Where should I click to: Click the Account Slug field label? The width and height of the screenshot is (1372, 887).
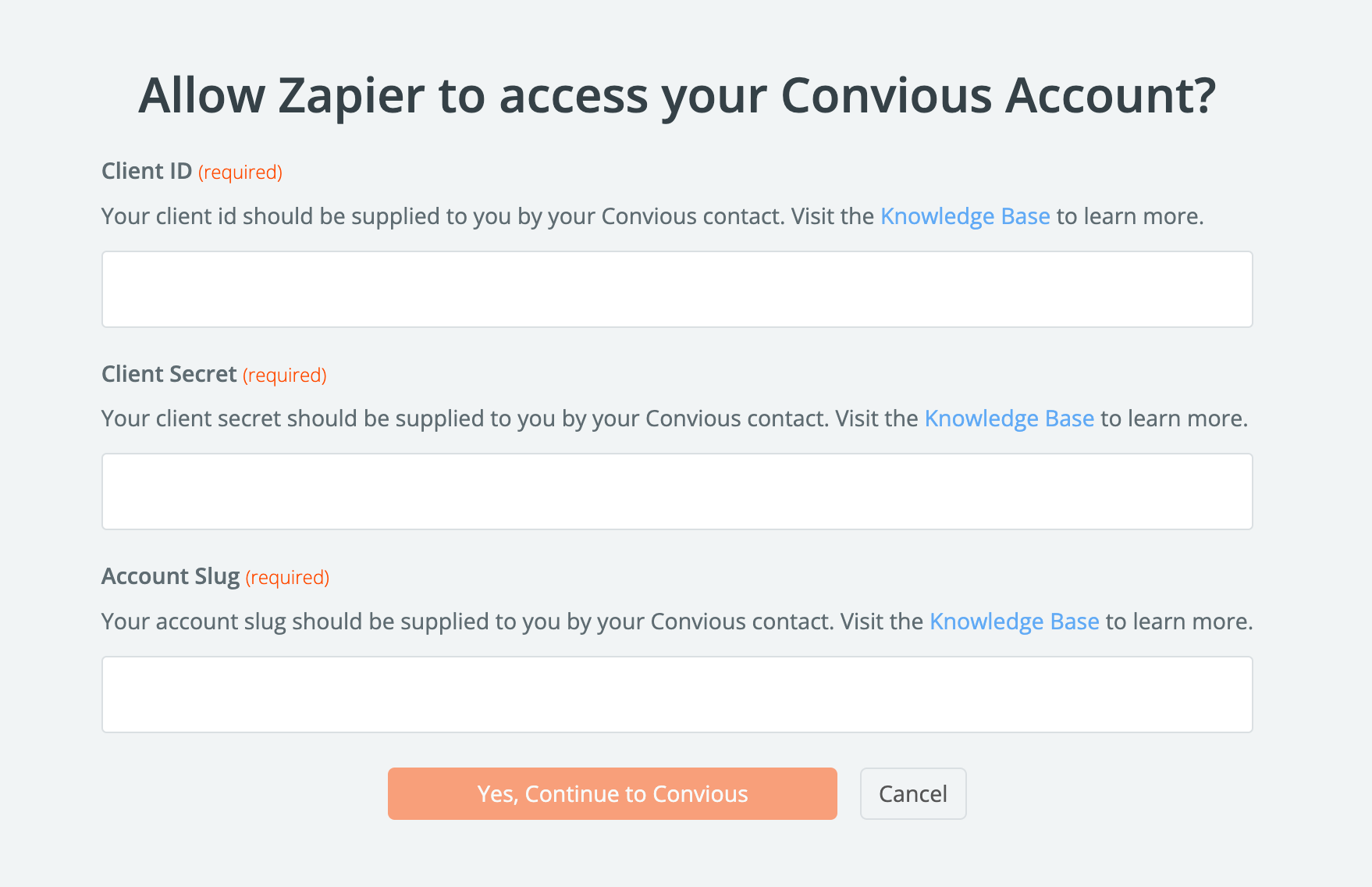coord(170,576)
